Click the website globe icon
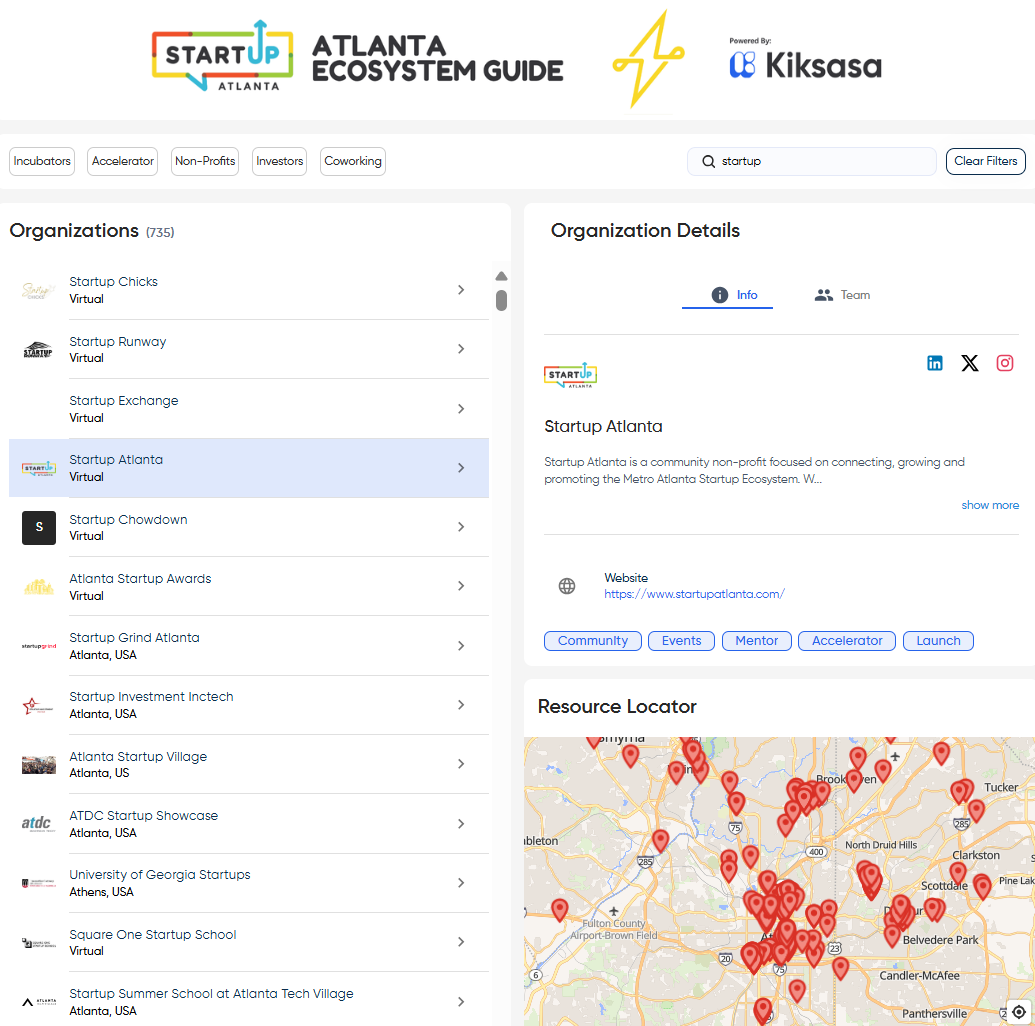The height and width of the screenshot is (1026, 1035). [x=567, y=586]
